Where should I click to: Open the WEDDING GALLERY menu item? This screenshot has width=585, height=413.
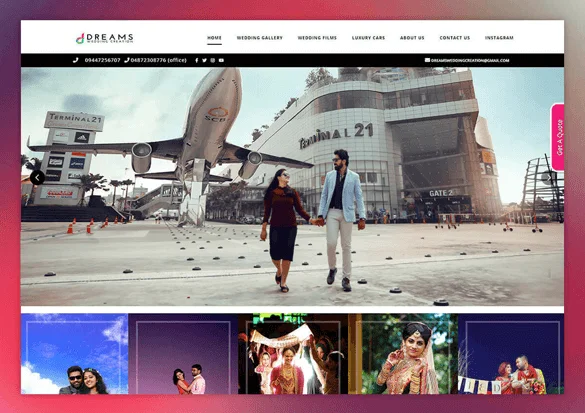tap(260, 38)
